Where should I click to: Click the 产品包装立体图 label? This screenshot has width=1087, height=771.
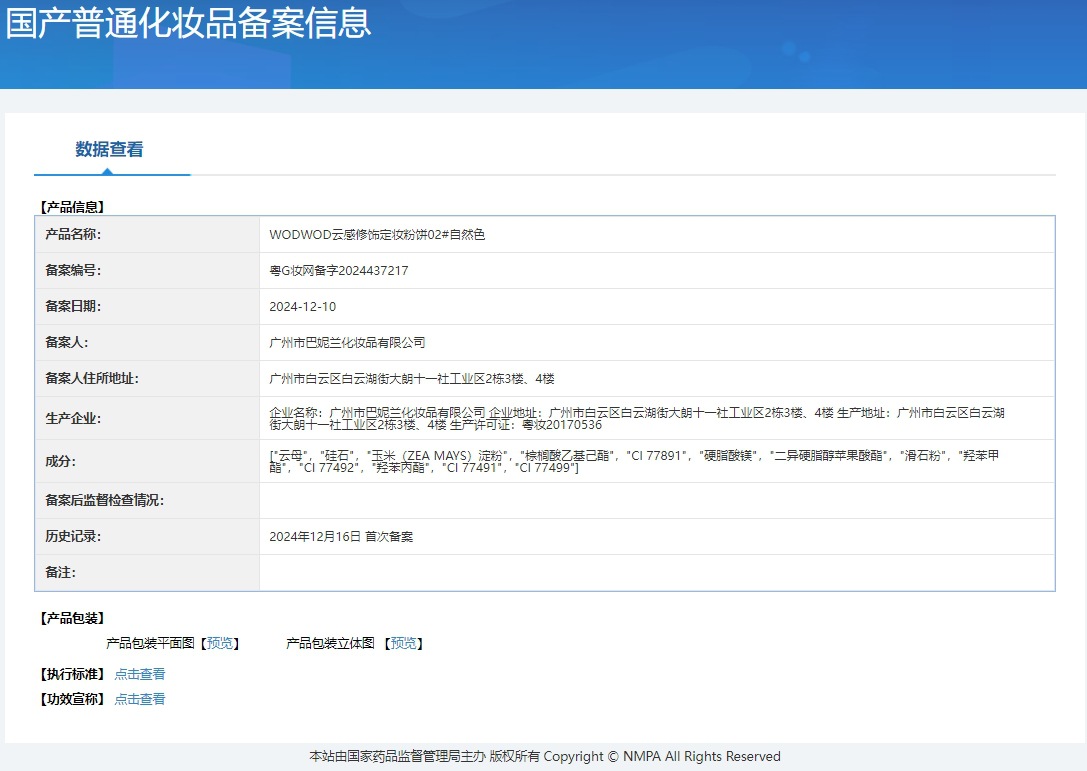[330, 643]
